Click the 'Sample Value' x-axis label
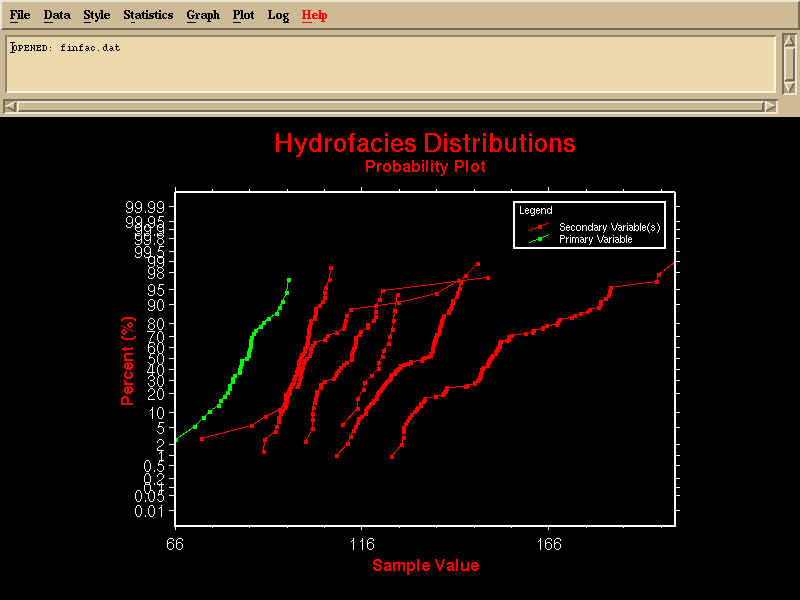Viewport: 800px width, 600px height. pos(426,565)
